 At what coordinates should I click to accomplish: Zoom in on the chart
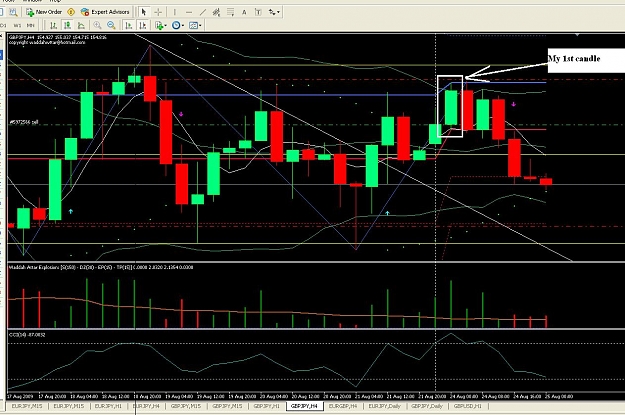tap(97, 26)
